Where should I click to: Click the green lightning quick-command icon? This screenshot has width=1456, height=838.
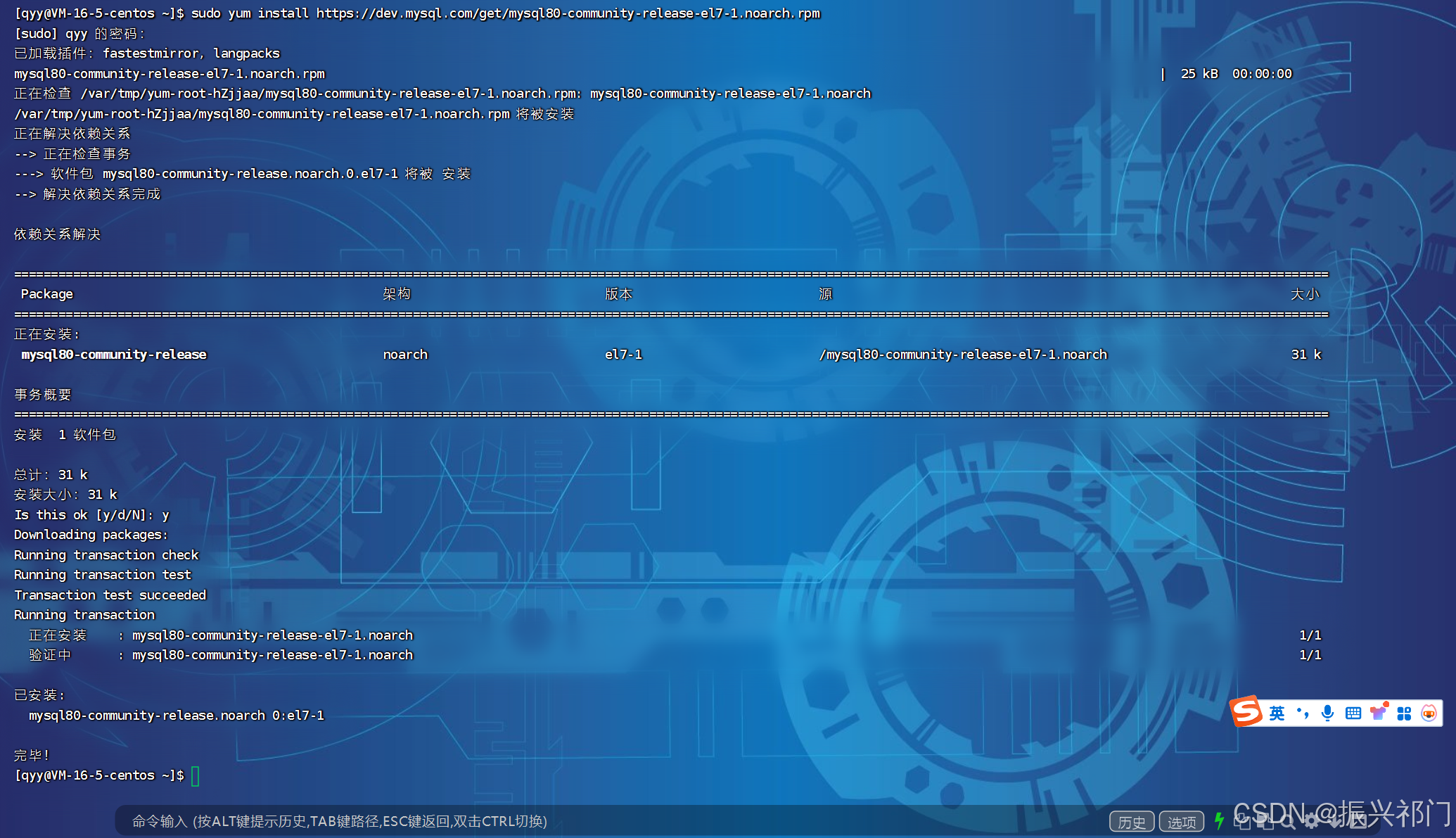(x=1219, y=821)
